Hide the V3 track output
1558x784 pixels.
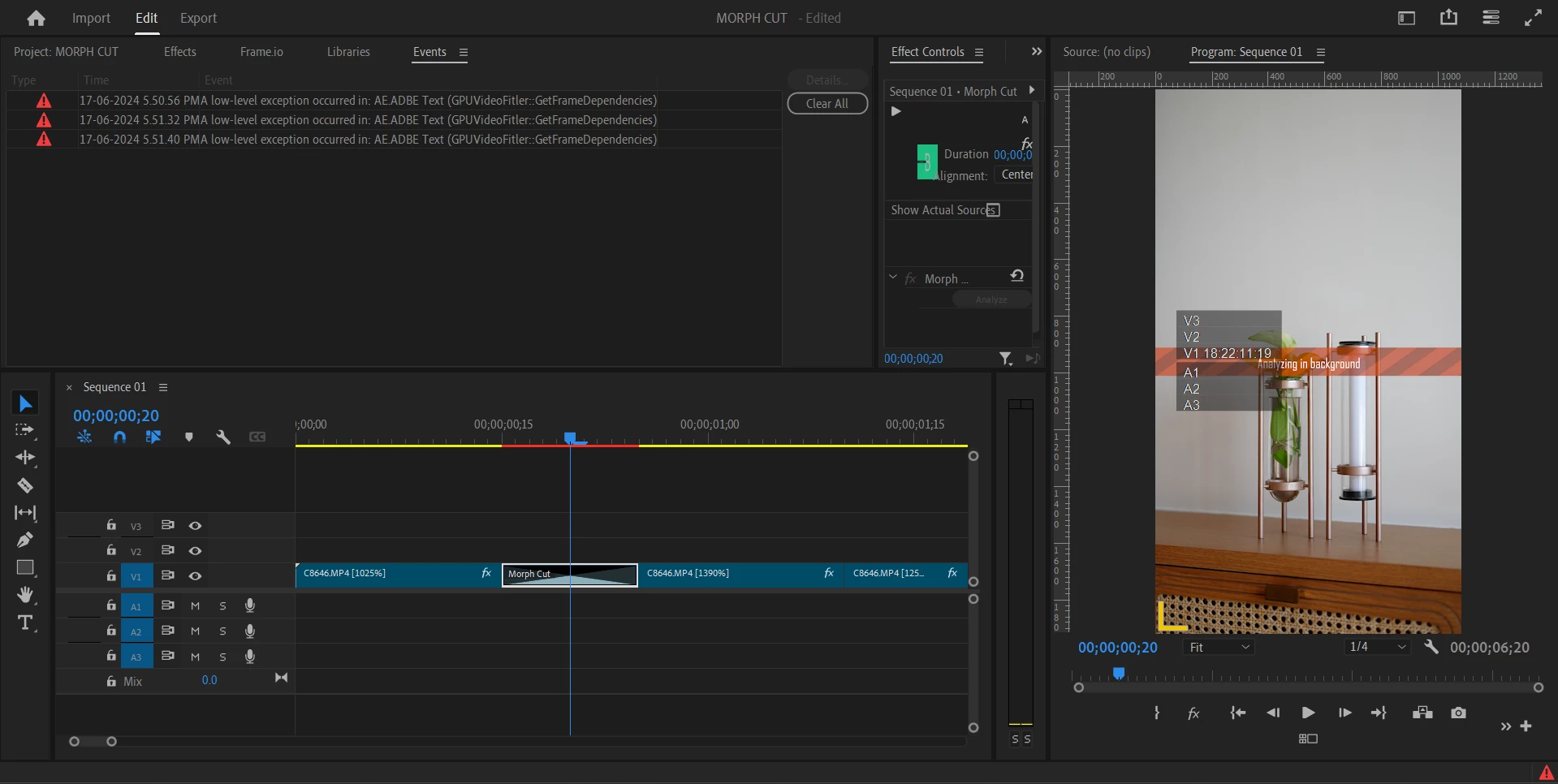click(195, 526)
